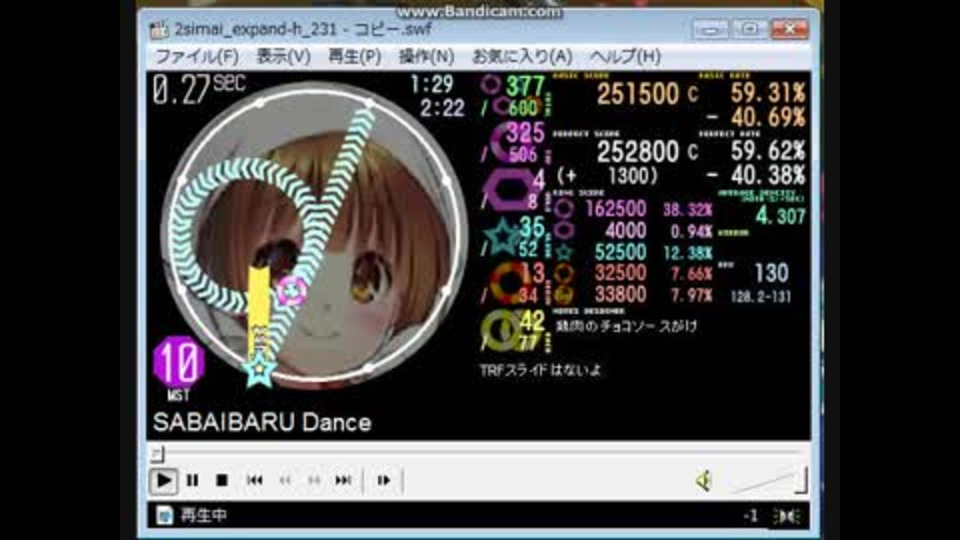Click the volume slider handle

coord(801,480)
